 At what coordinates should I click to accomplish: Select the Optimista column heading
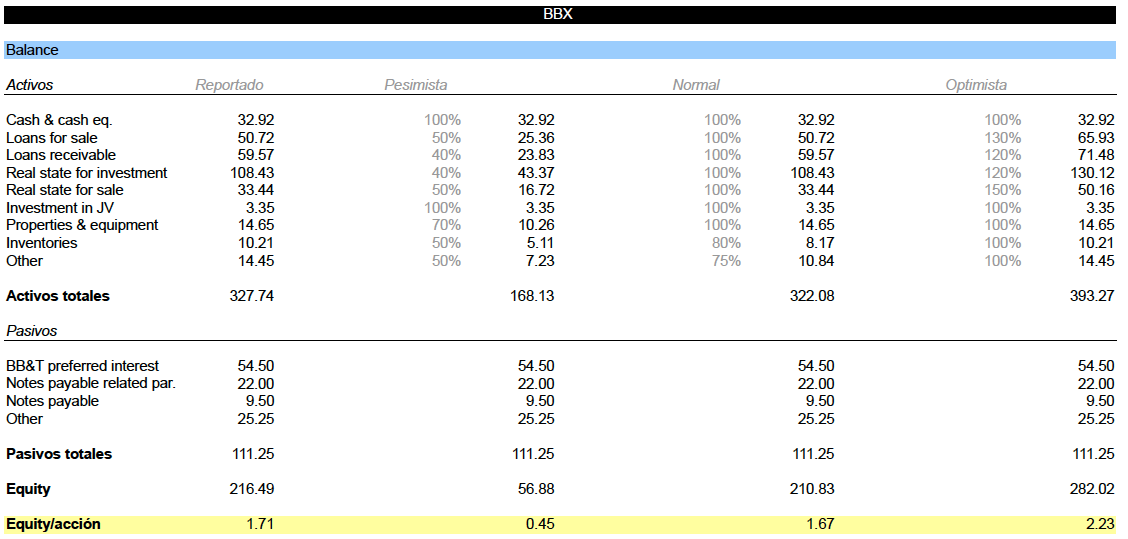(976, 85)
